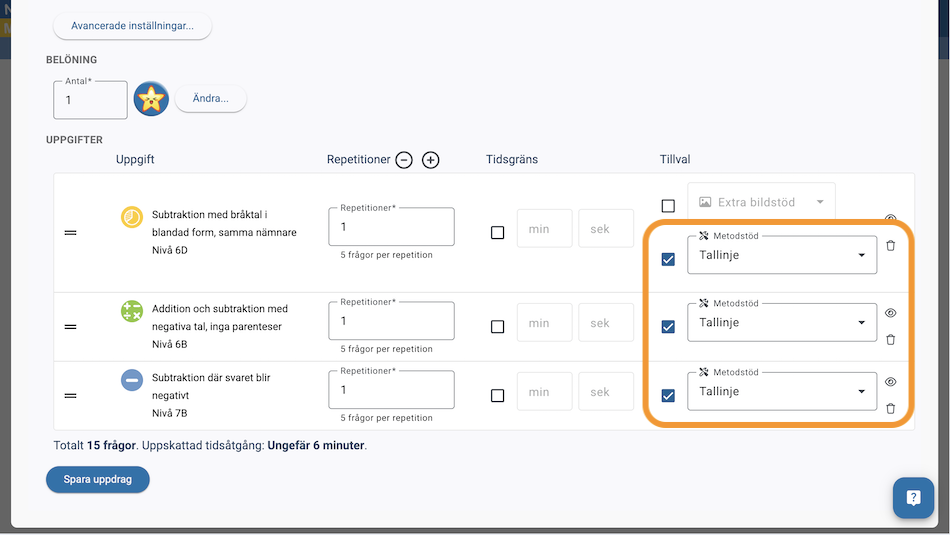Preview the Nivå 6B task with eye icon
The width and height of the screenshot is (950, 535).
click(891, 313)
